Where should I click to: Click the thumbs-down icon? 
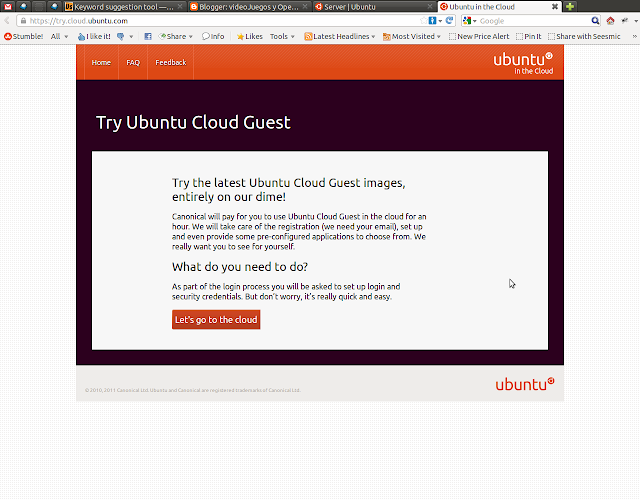coord(120,36)
